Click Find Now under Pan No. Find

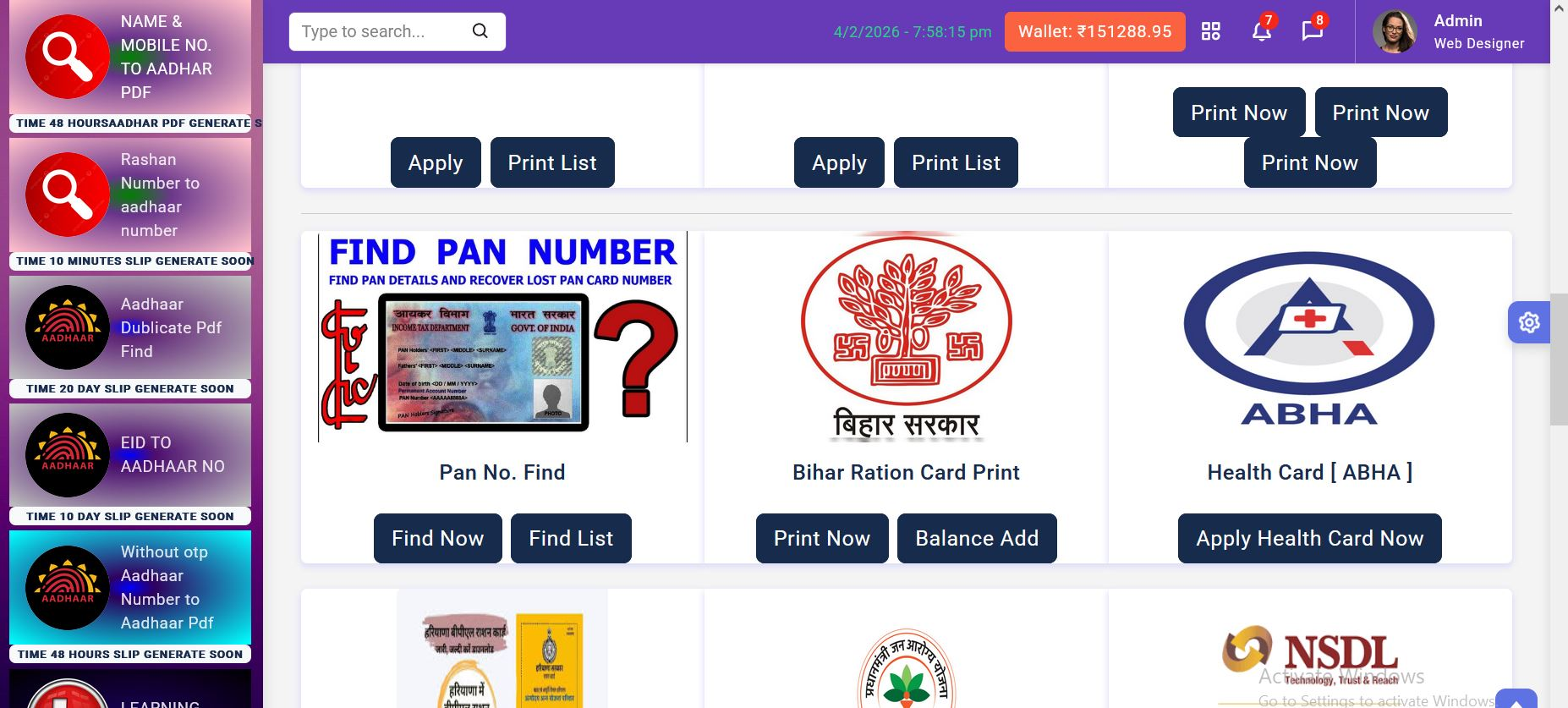pos(437,538)
